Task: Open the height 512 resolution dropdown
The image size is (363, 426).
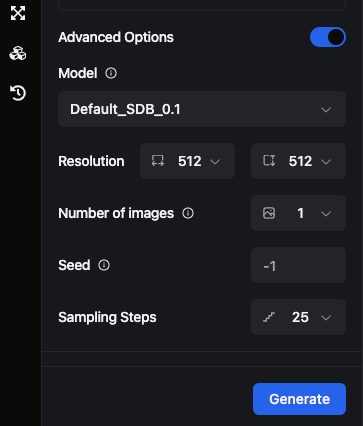Action: click(298, 161)
